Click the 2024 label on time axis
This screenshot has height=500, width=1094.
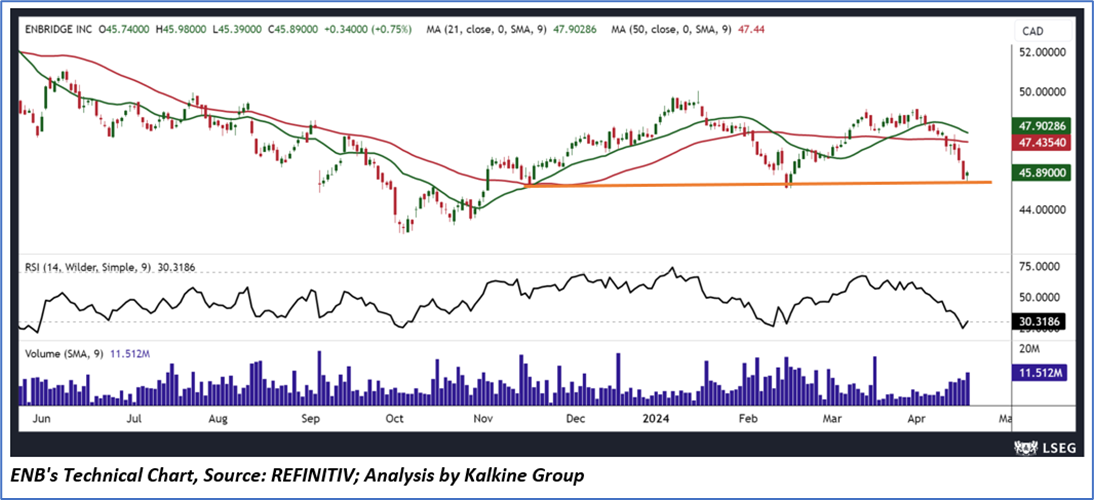(x=656, y=419)
